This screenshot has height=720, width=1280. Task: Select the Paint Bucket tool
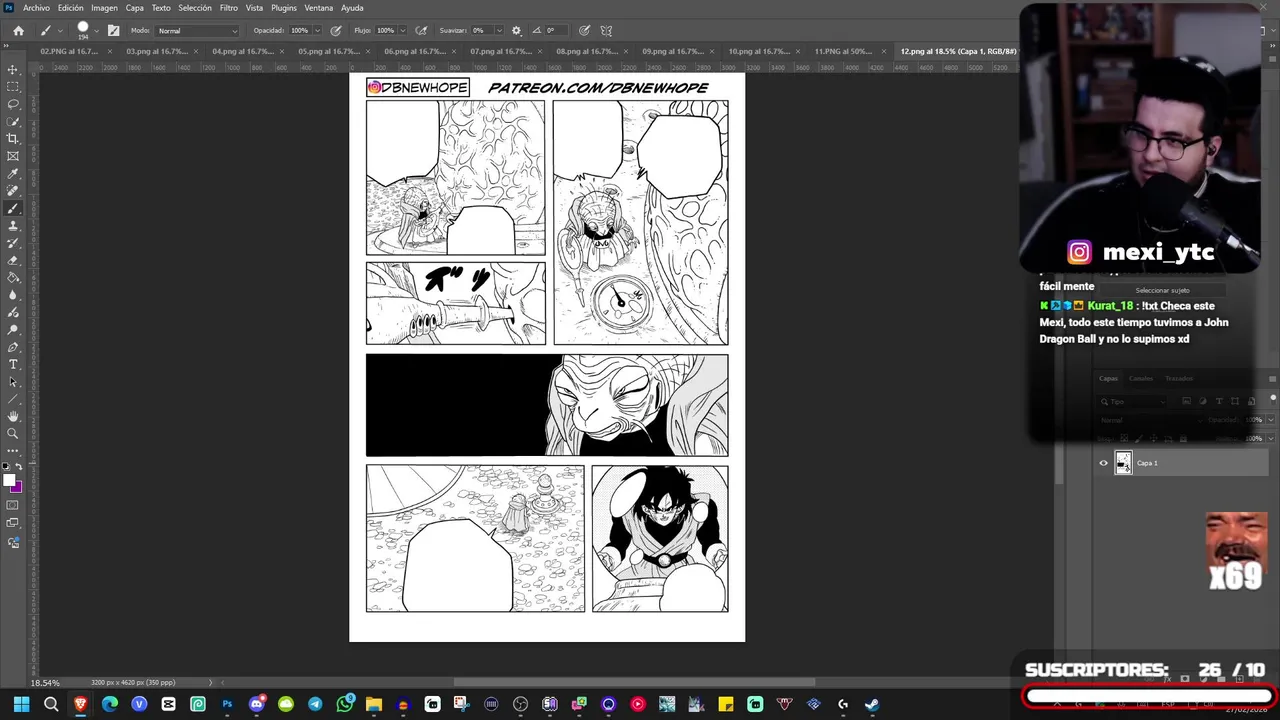click(13, 278)
